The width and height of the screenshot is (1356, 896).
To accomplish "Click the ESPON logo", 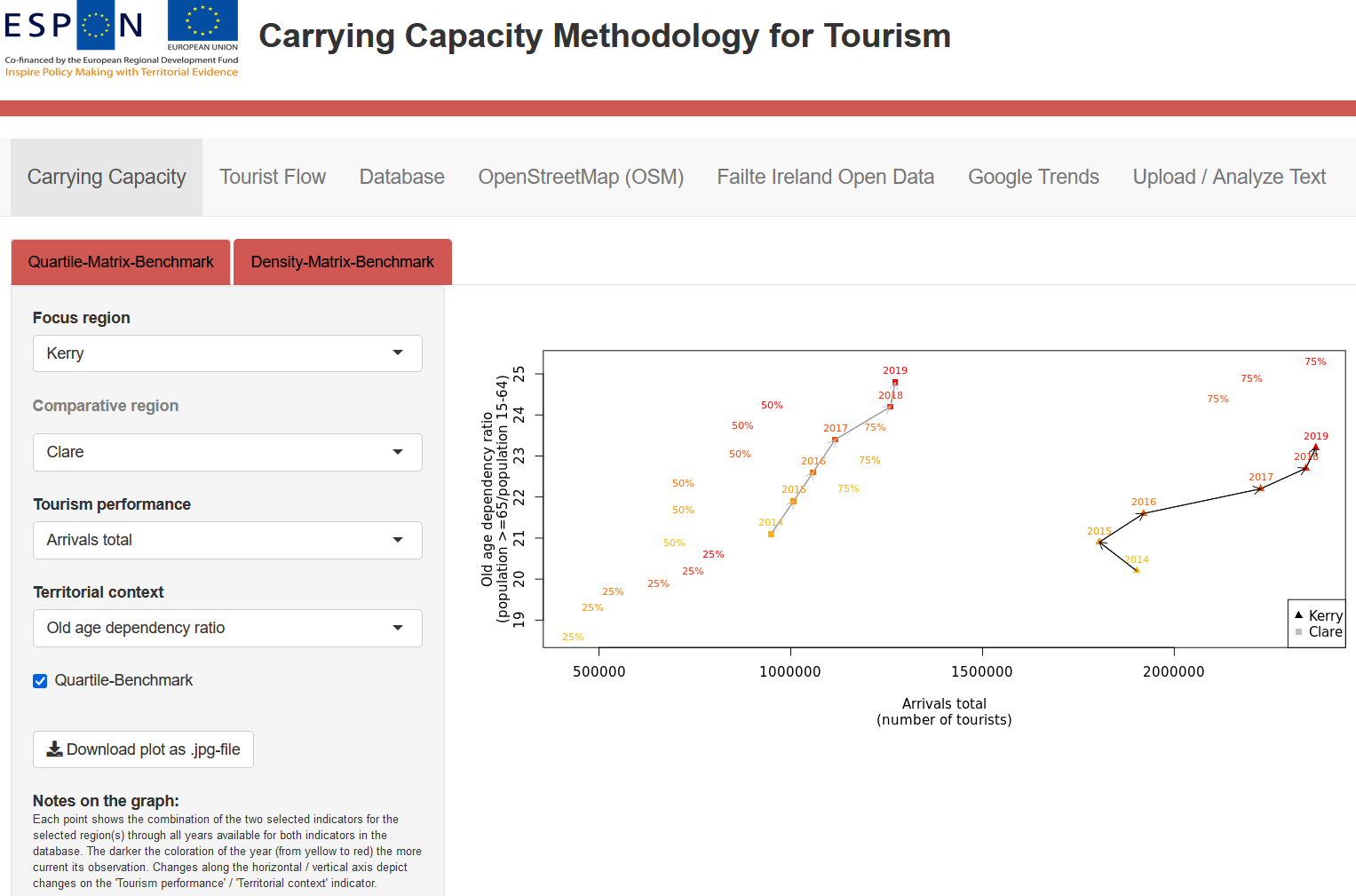I will 74,25.
